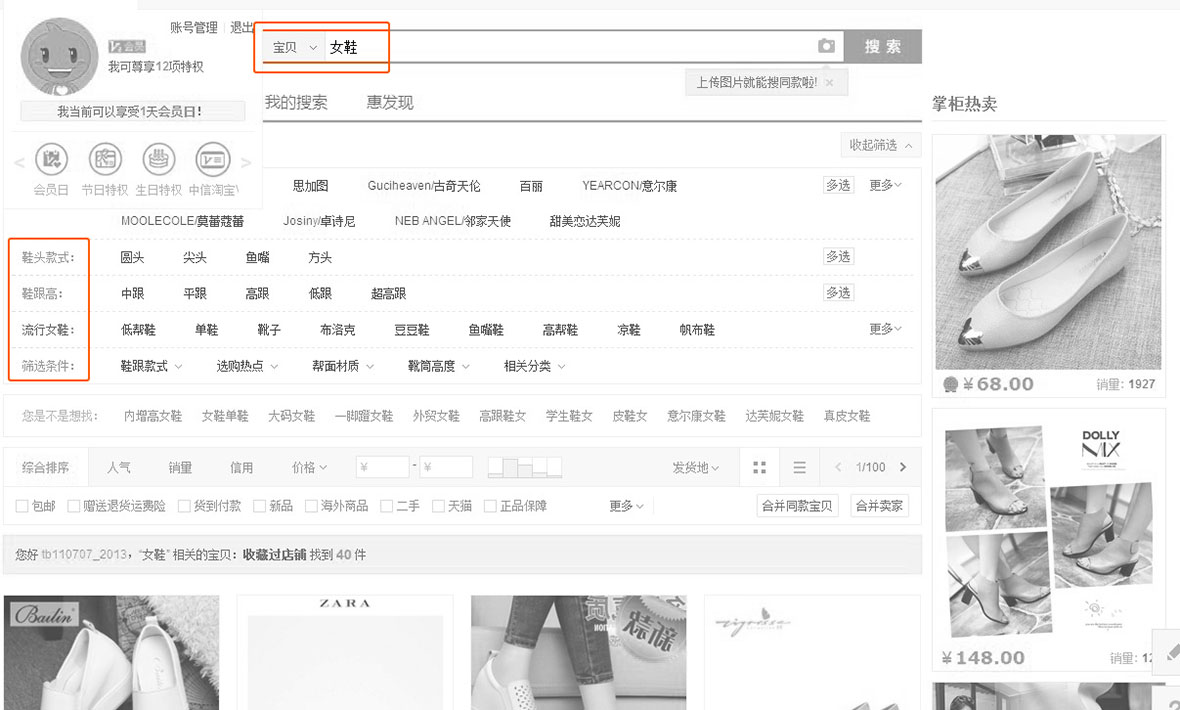Enable the 正品保障 filter
Viewport: 1180px width, 710px height.
coord(490,506)
